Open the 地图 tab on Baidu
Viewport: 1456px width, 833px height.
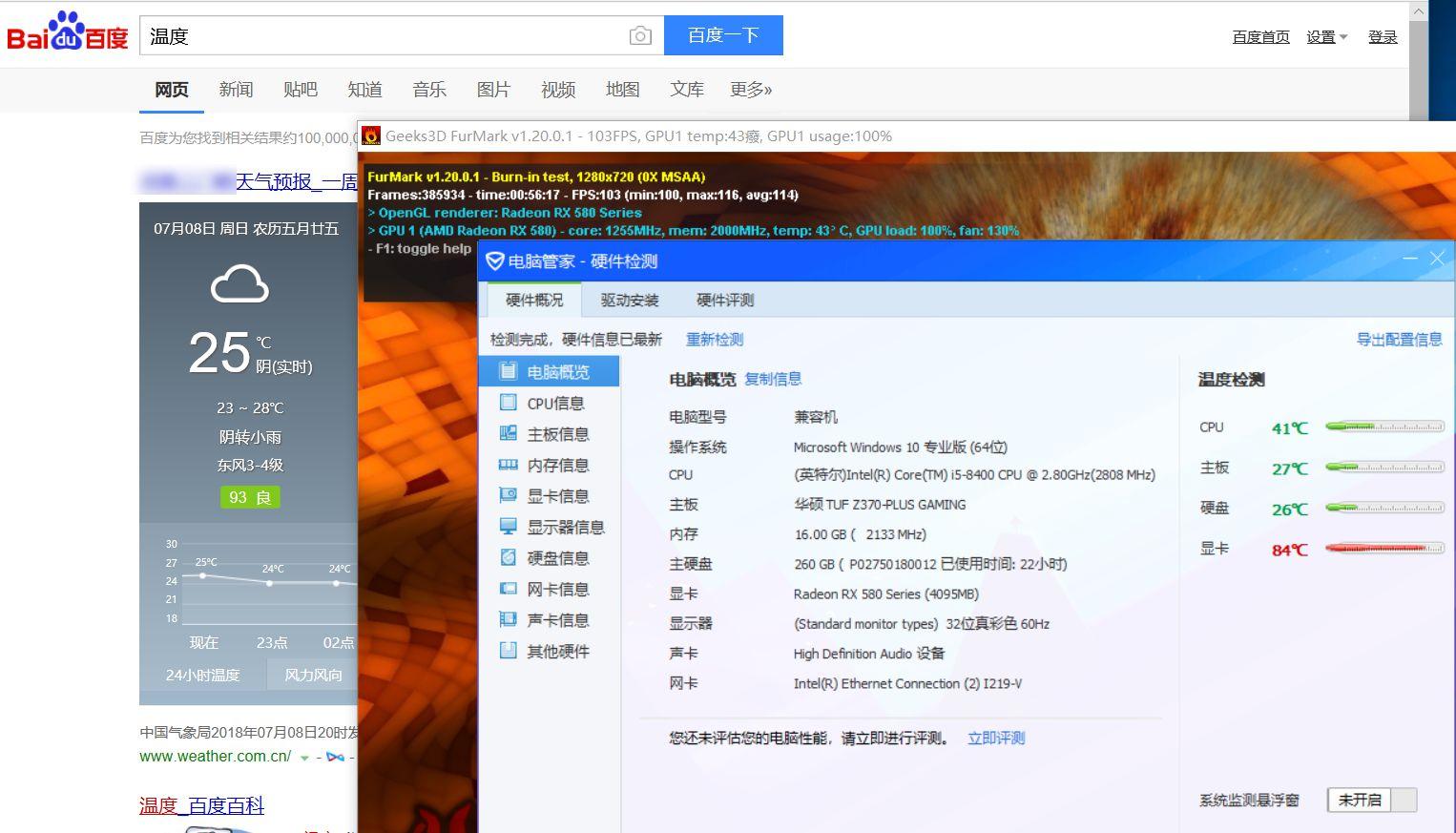click(x=622, y=90)
